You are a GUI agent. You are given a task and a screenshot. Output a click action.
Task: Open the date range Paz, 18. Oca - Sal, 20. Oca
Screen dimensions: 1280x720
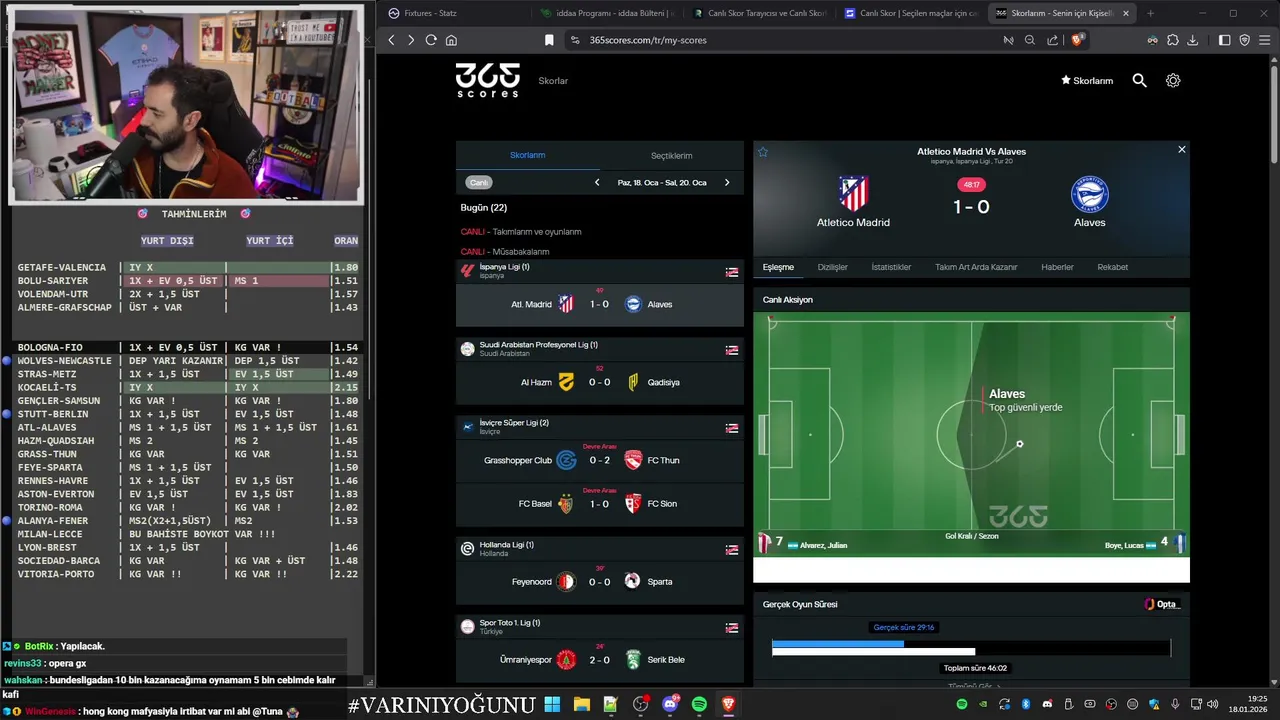[662, 182]
